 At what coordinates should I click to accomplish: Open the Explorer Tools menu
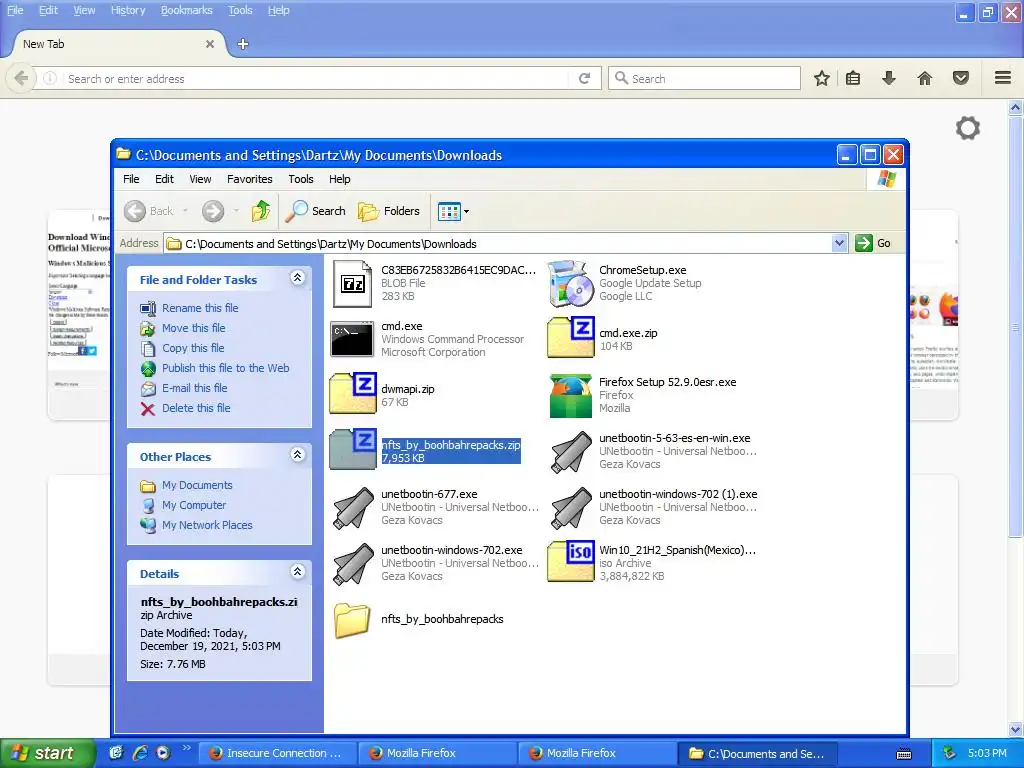point(301,179)
